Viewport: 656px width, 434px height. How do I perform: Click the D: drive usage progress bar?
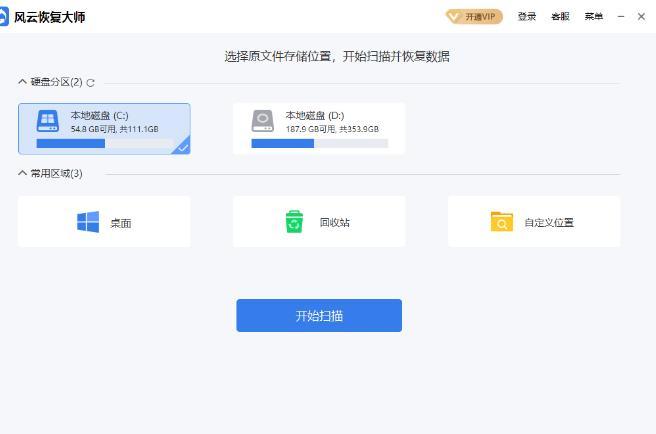(320, 144)
